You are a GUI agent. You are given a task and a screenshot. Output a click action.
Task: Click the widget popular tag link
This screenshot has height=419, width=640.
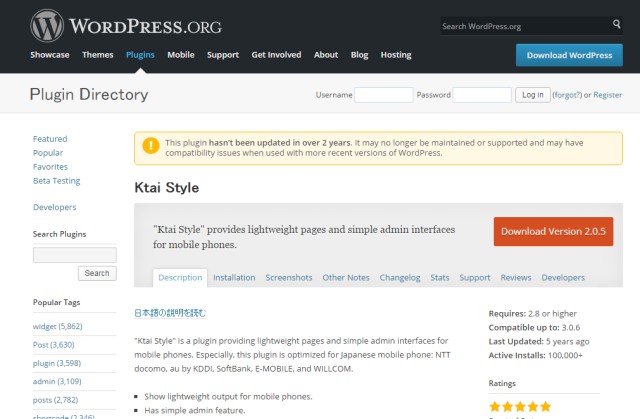pos(45,327)
